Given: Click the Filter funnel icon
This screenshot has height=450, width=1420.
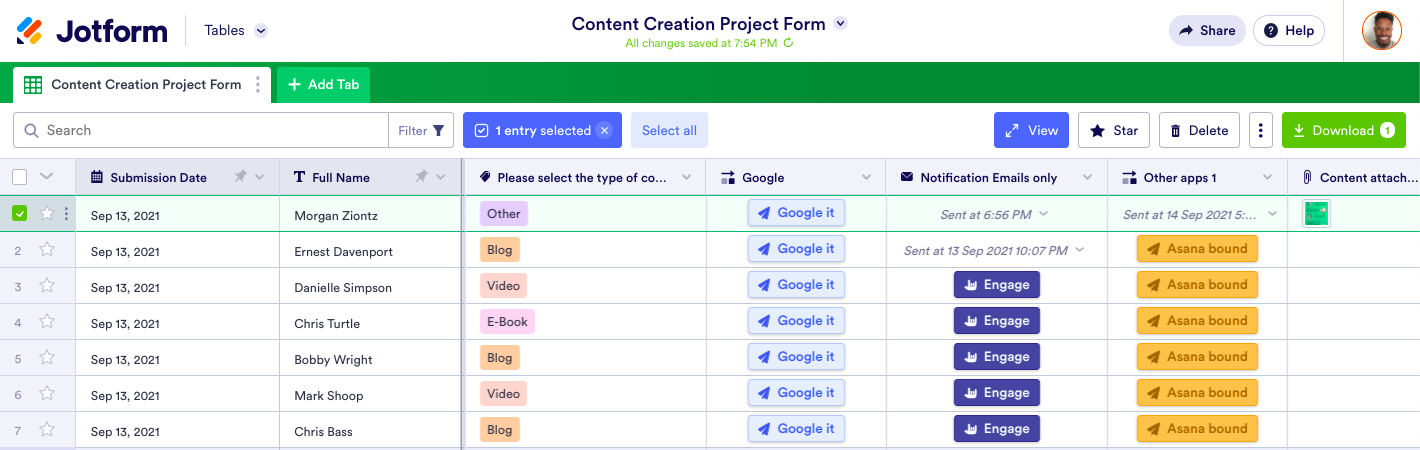Looking at the screenshot, I should click(x=438, y=130).
